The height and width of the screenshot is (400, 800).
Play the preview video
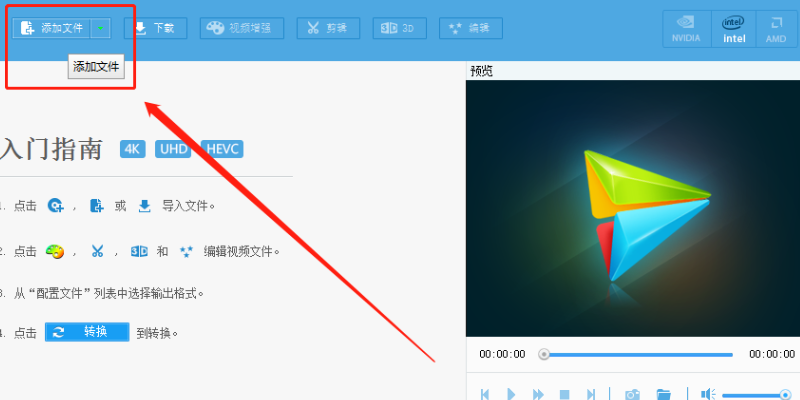pyautogui.click(x=511, y=394)
